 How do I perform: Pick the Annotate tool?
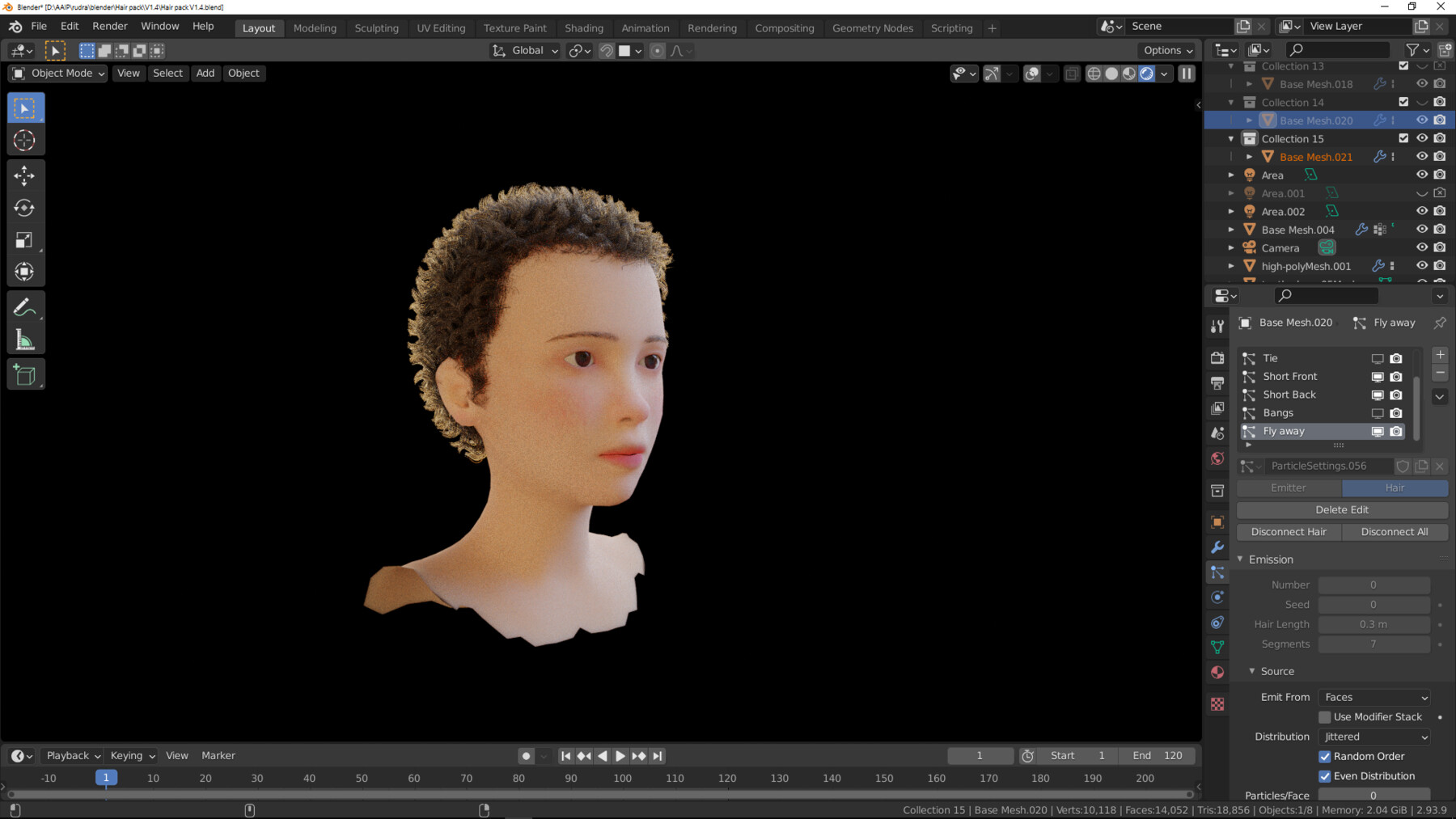pos(25,306)
